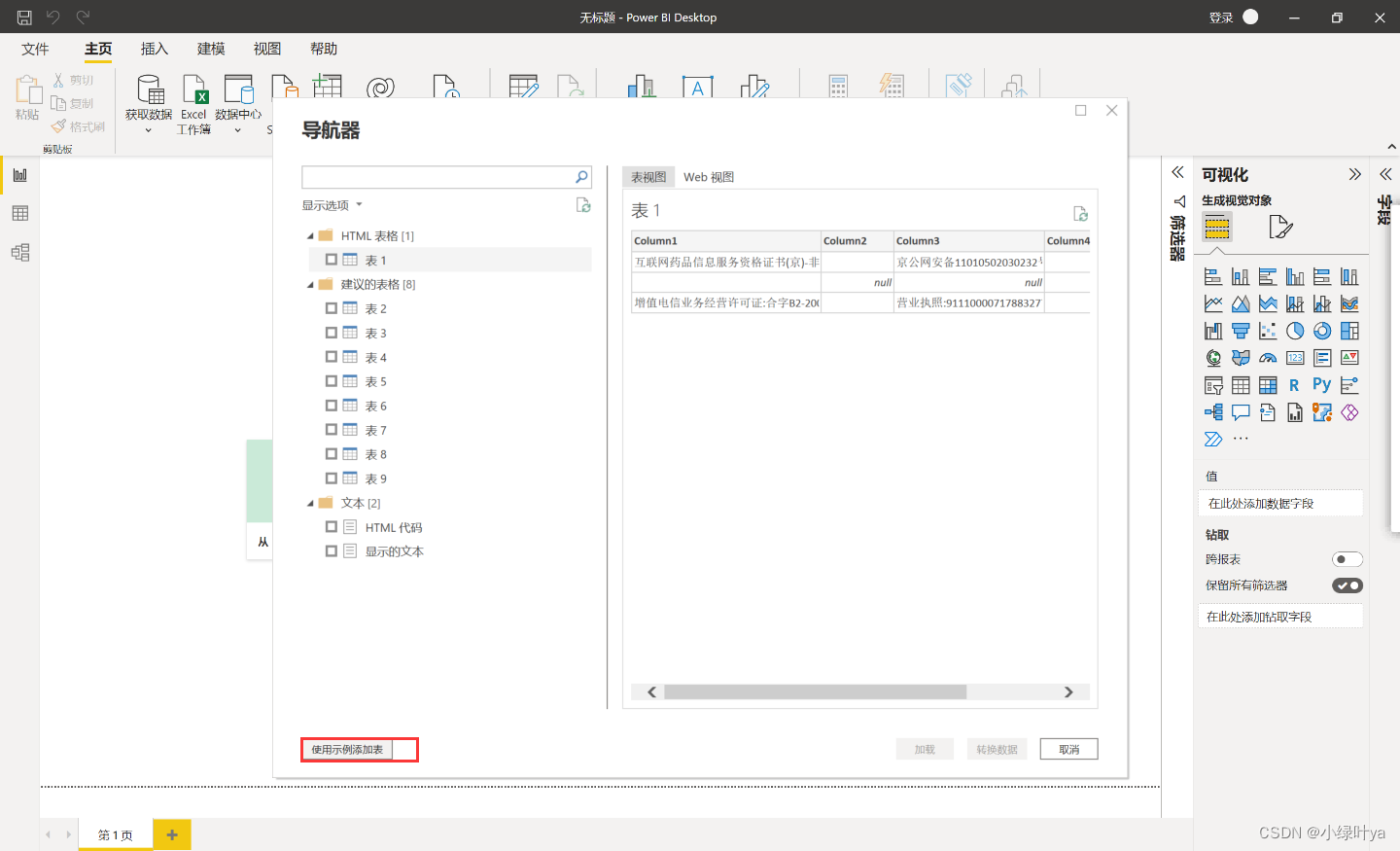Add a donut chart visual
The width and height of the screenshot is (1400, 851).
[1322, 332]
